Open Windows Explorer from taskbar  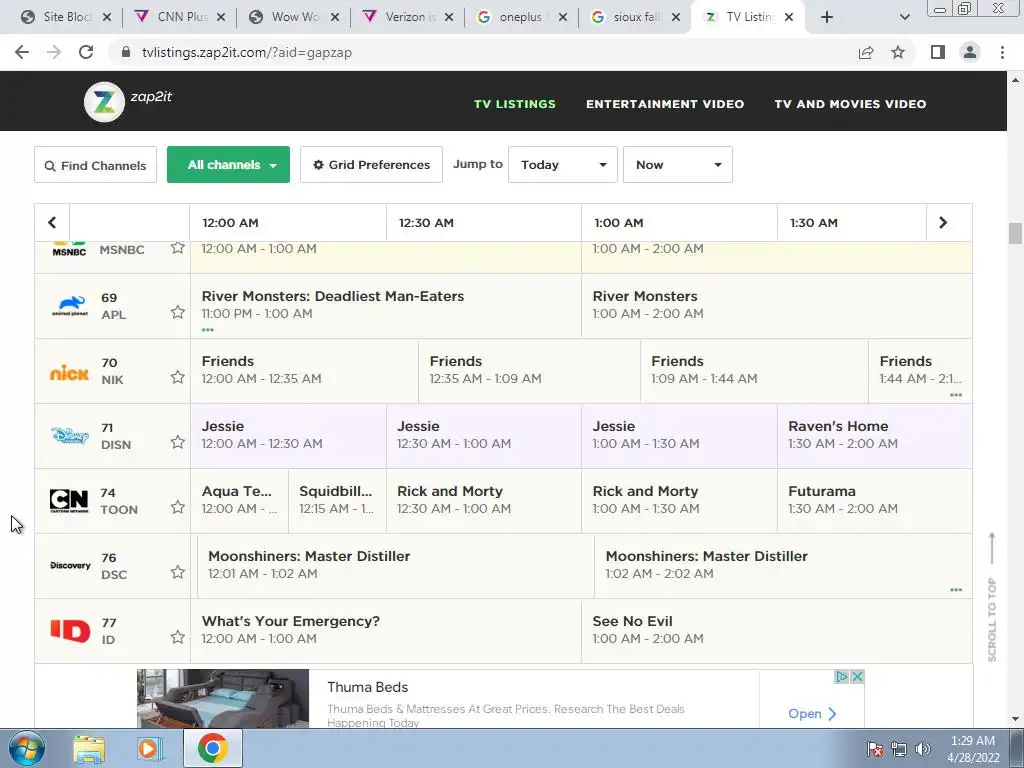point(89,748)
